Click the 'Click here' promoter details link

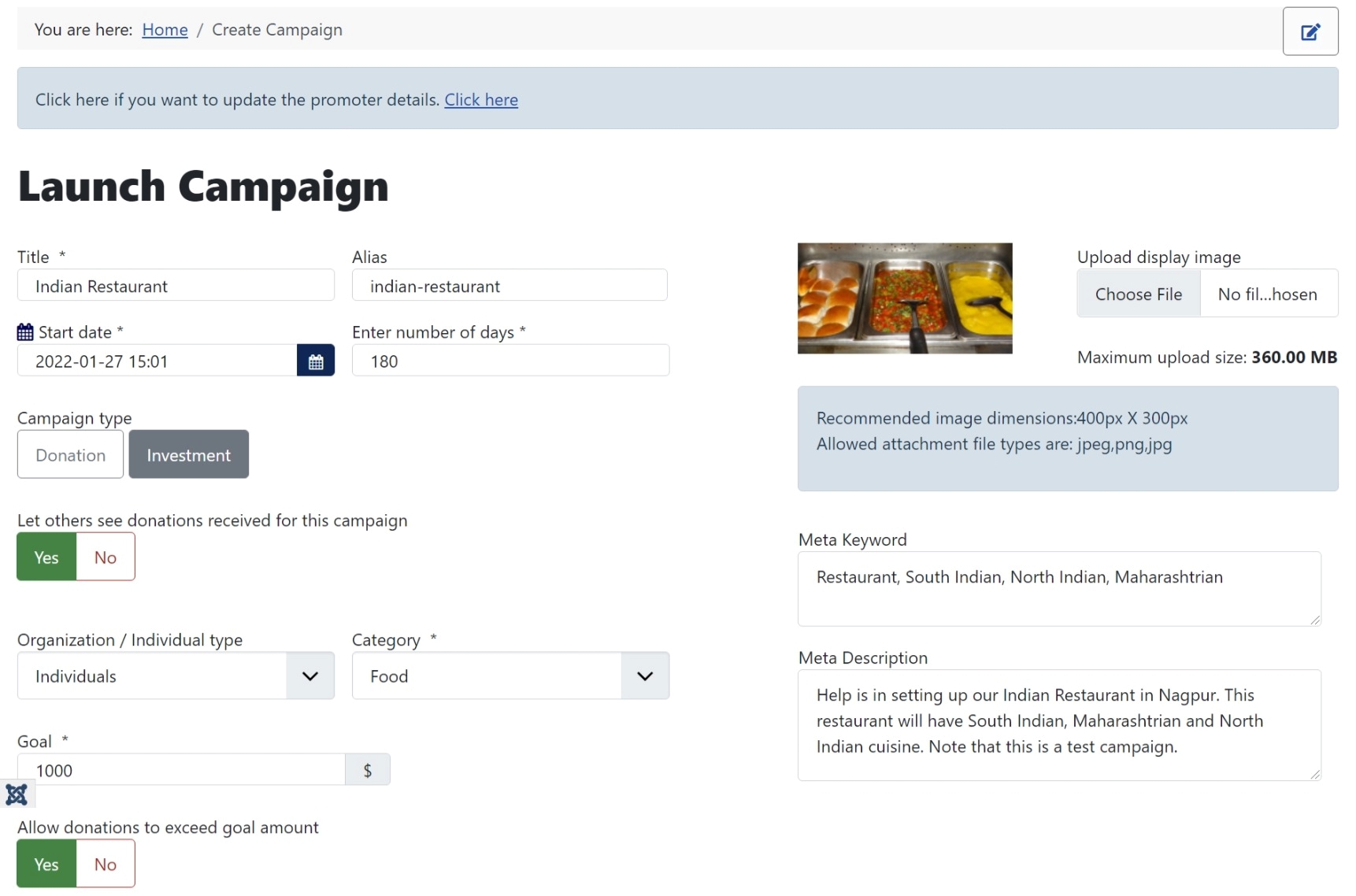pyautogui.click(x=480, y=100)
